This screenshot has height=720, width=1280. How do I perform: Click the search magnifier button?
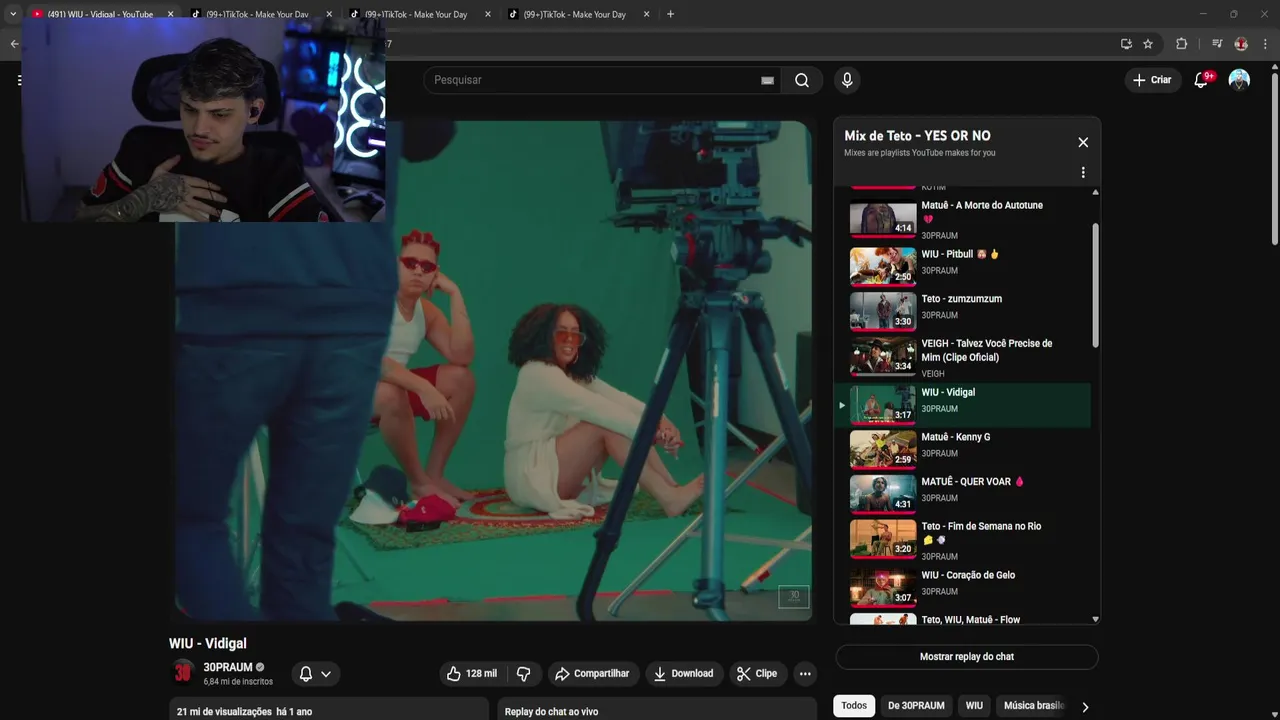click(x=802, y=80)
